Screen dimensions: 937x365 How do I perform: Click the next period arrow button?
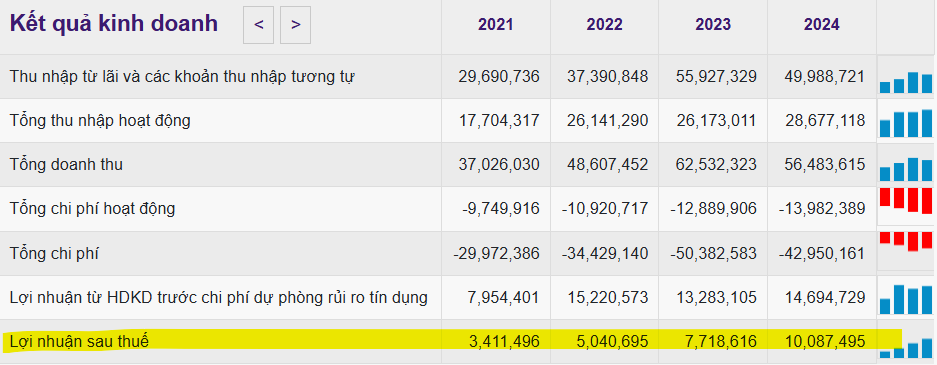295,24
